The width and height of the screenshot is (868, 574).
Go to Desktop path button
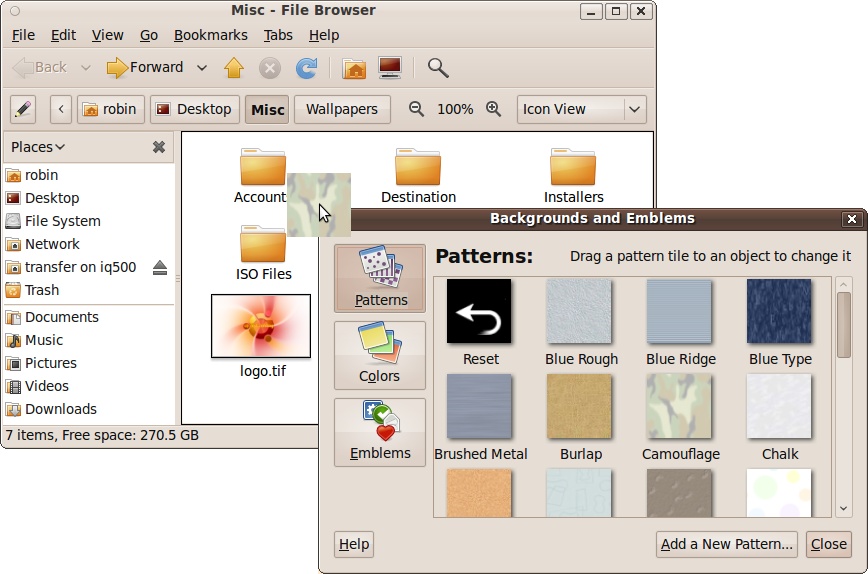(x=195, y=109)
